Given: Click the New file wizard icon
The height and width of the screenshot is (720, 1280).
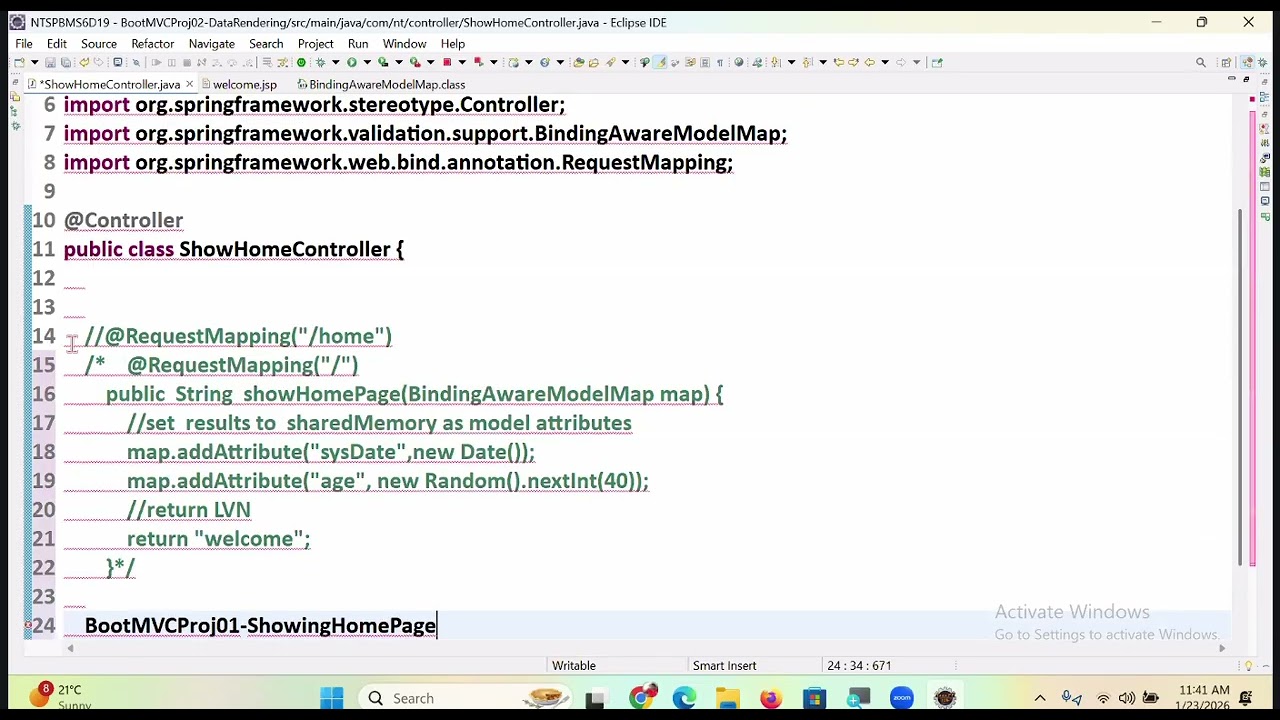Looking at the screenshot, I should coord(19,62).
